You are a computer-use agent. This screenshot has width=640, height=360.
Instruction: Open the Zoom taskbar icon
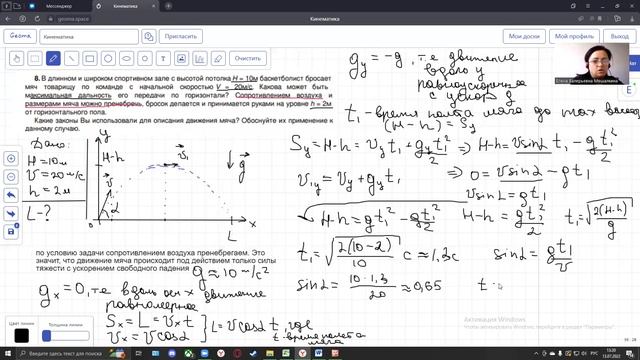(204, 353)
